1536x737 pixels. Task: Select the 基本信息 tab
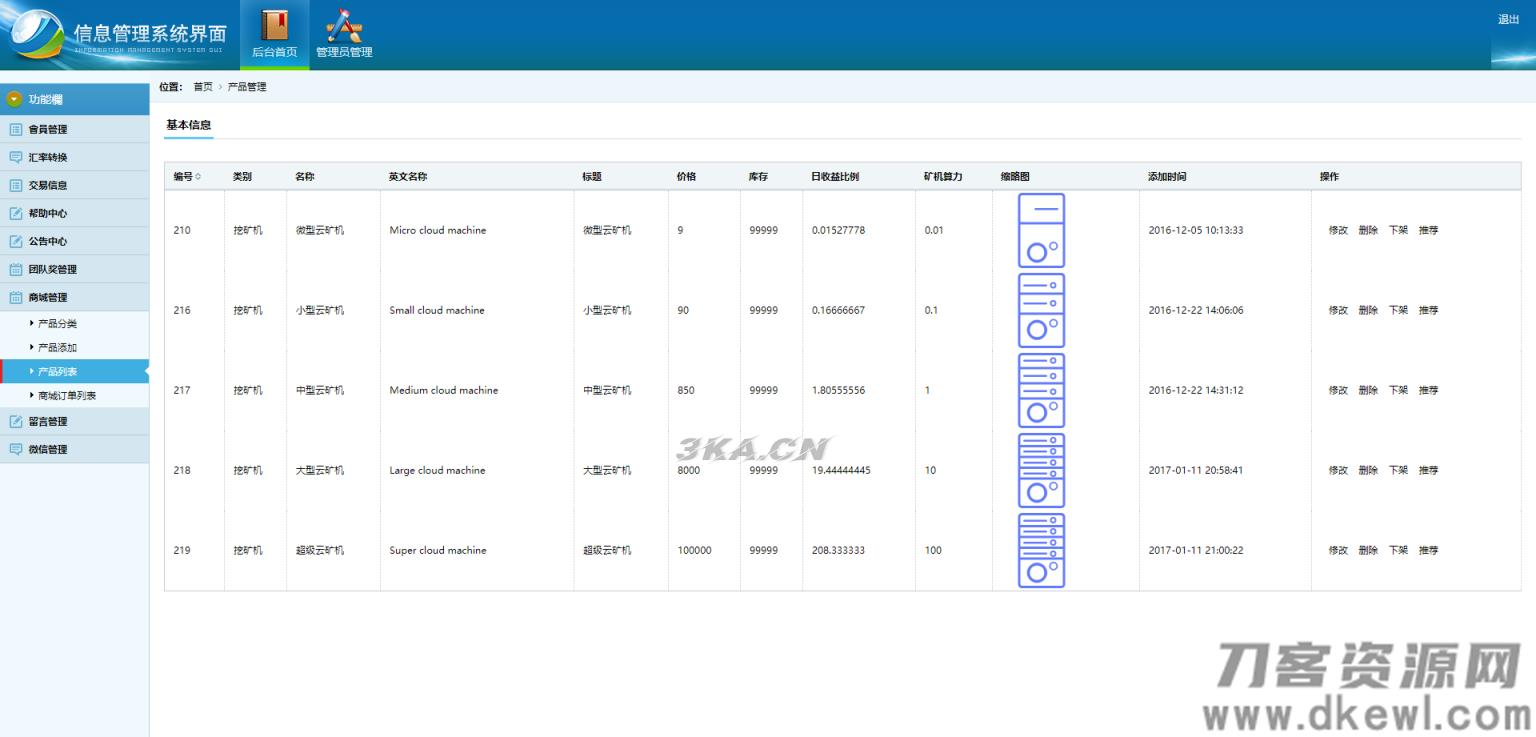pyautogui.click(x=188, y=125)
